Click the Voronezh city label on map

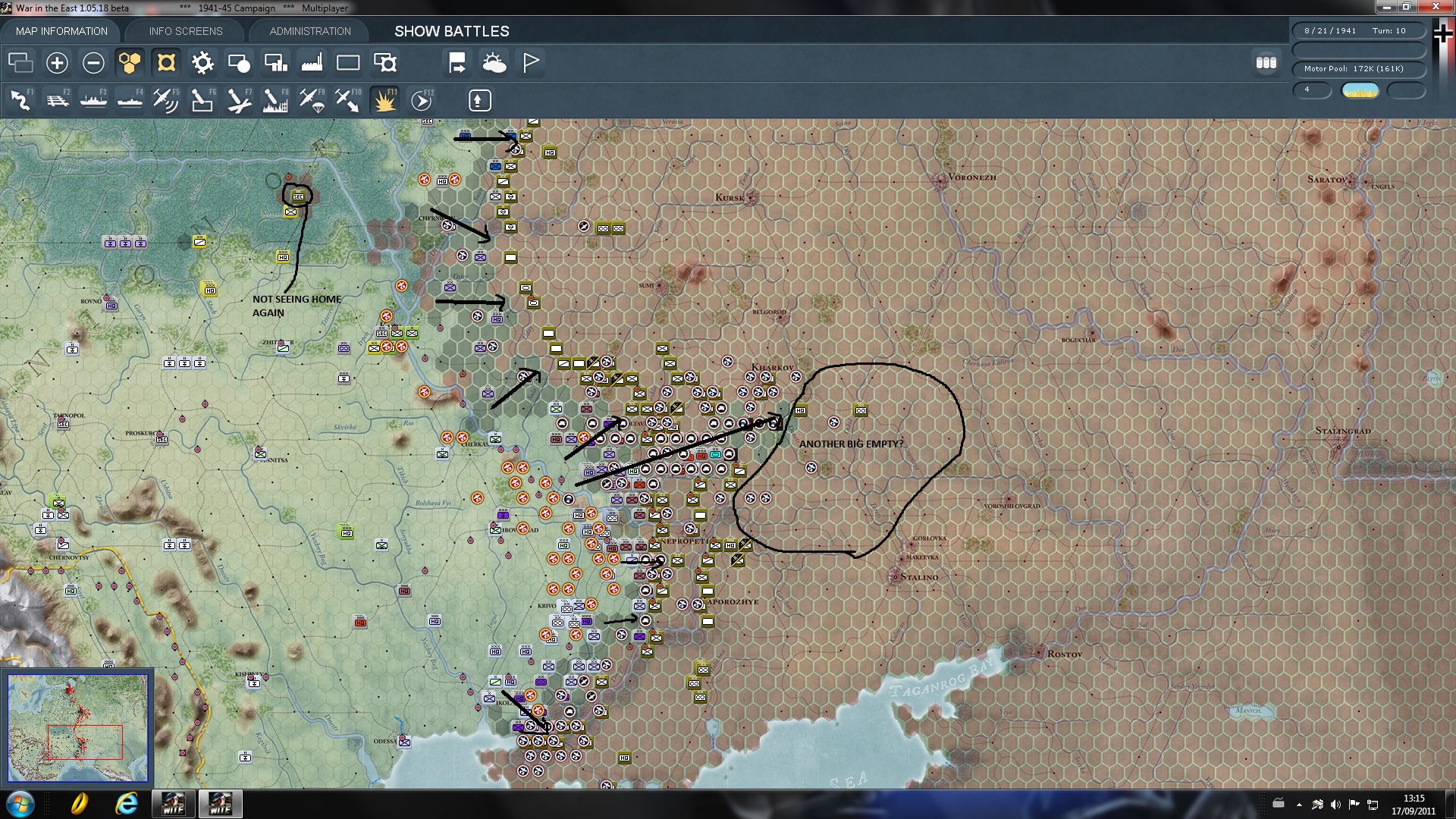[972, 177]
